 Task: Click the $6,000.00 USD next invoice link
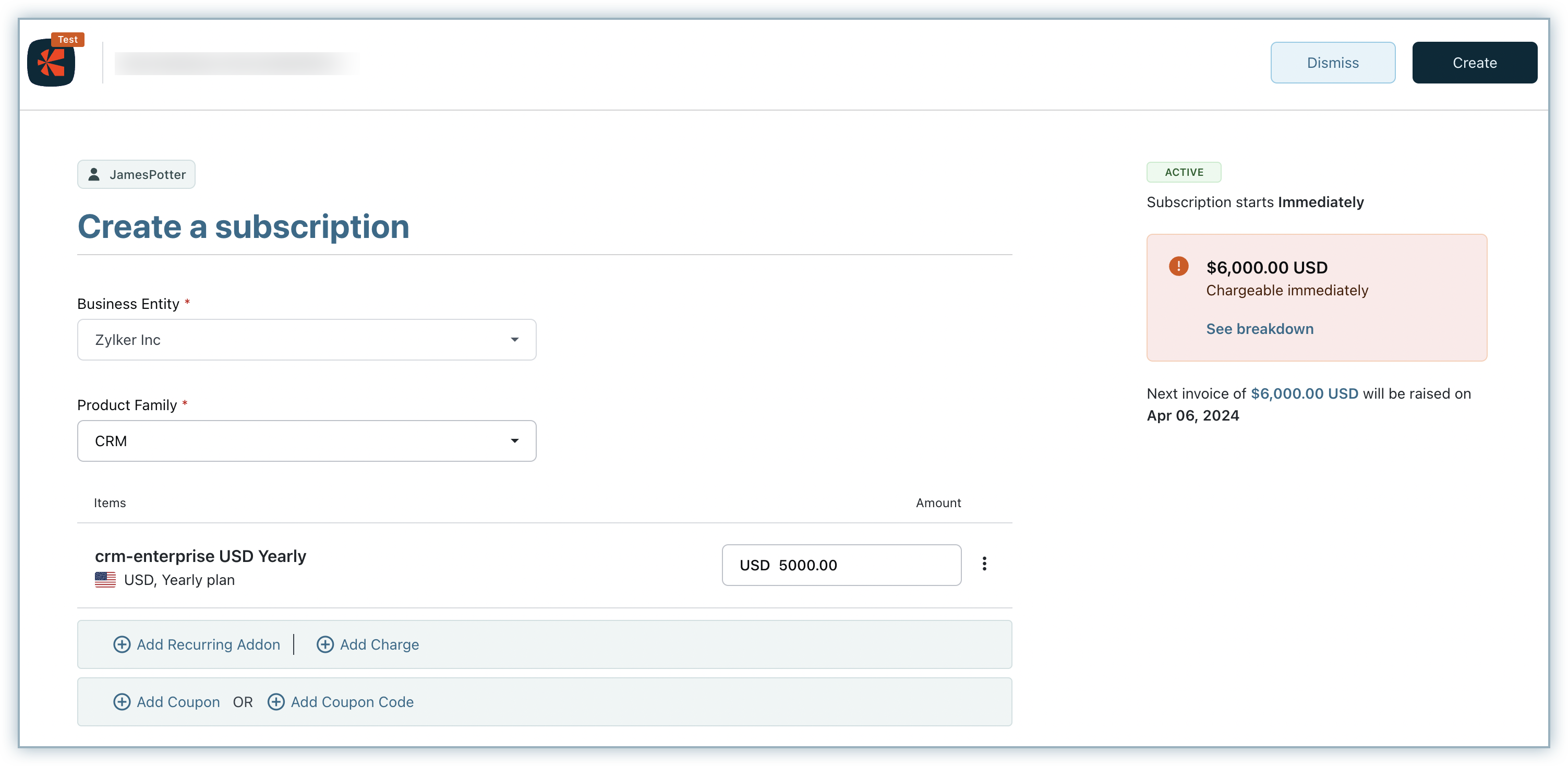tap(1304, 393)
